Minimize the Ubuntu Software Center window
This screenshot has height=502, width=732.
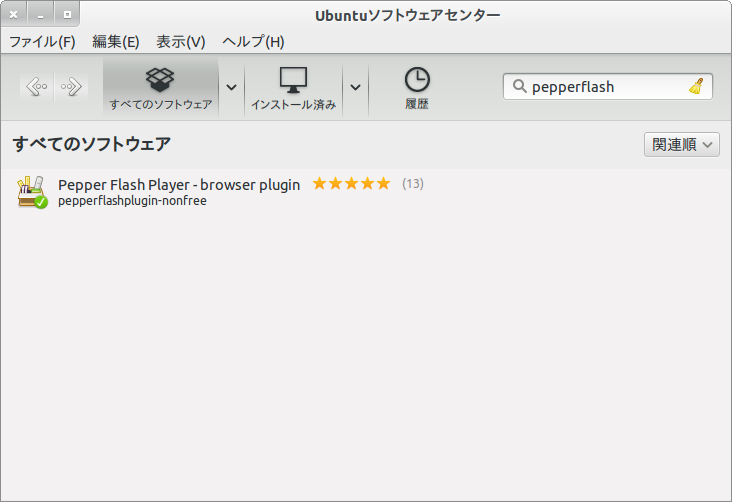pos(41,14)
